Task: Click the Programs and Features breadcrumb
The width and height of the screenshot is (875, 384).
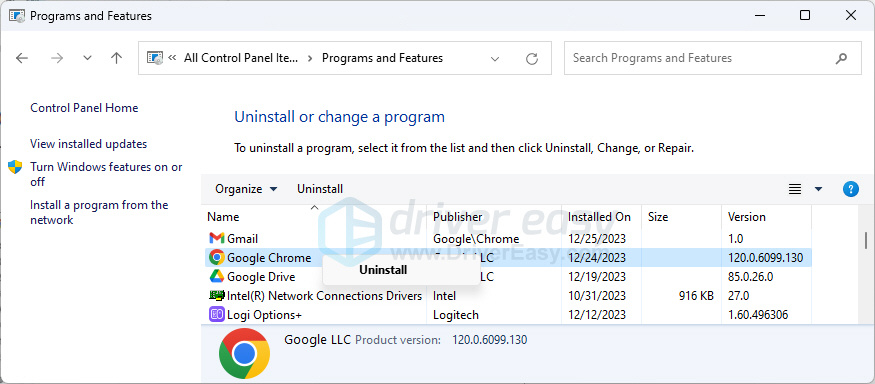Action: [x=382, y=58]
